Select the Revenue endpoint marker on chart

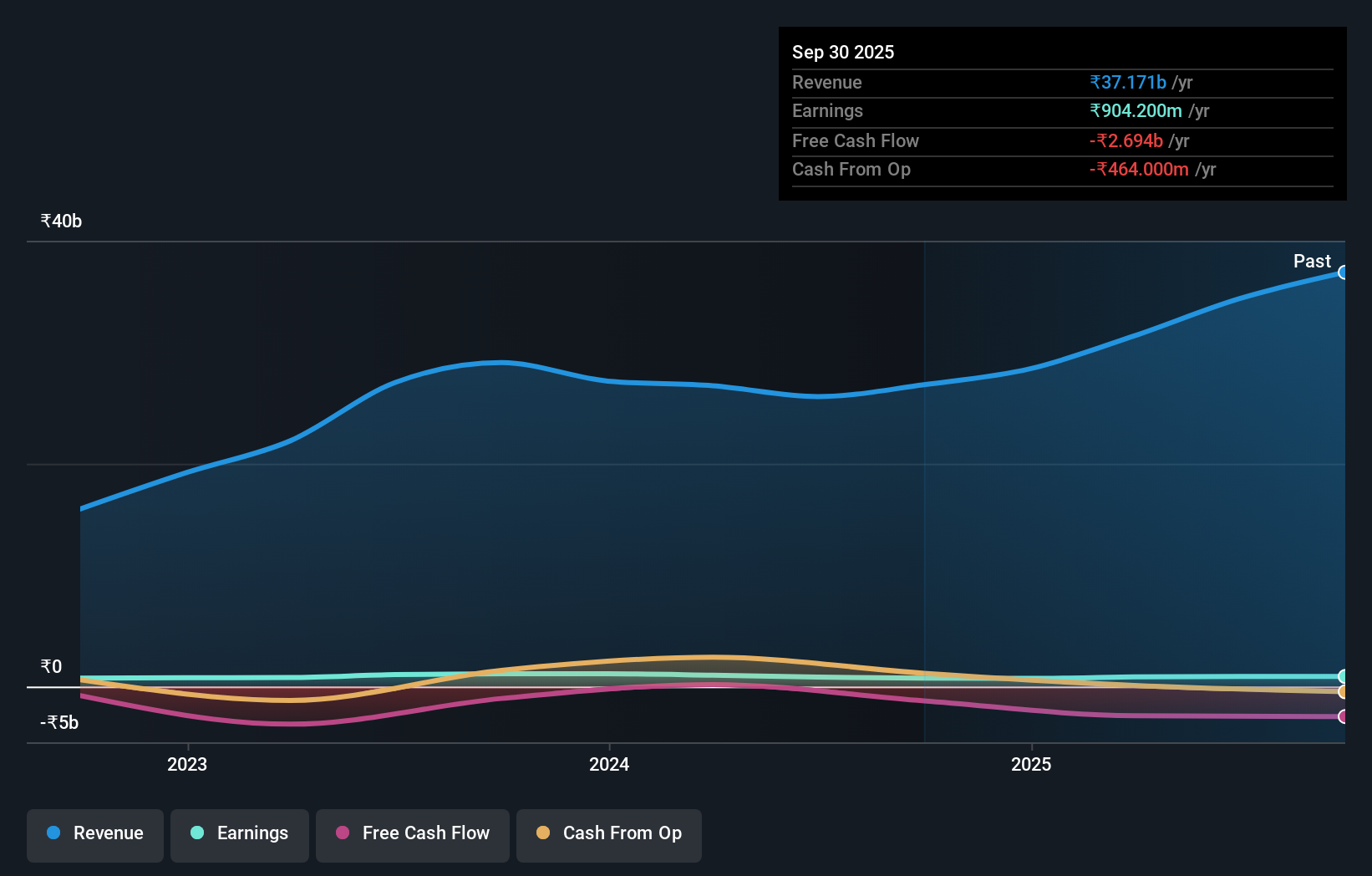coord(1344,272)
